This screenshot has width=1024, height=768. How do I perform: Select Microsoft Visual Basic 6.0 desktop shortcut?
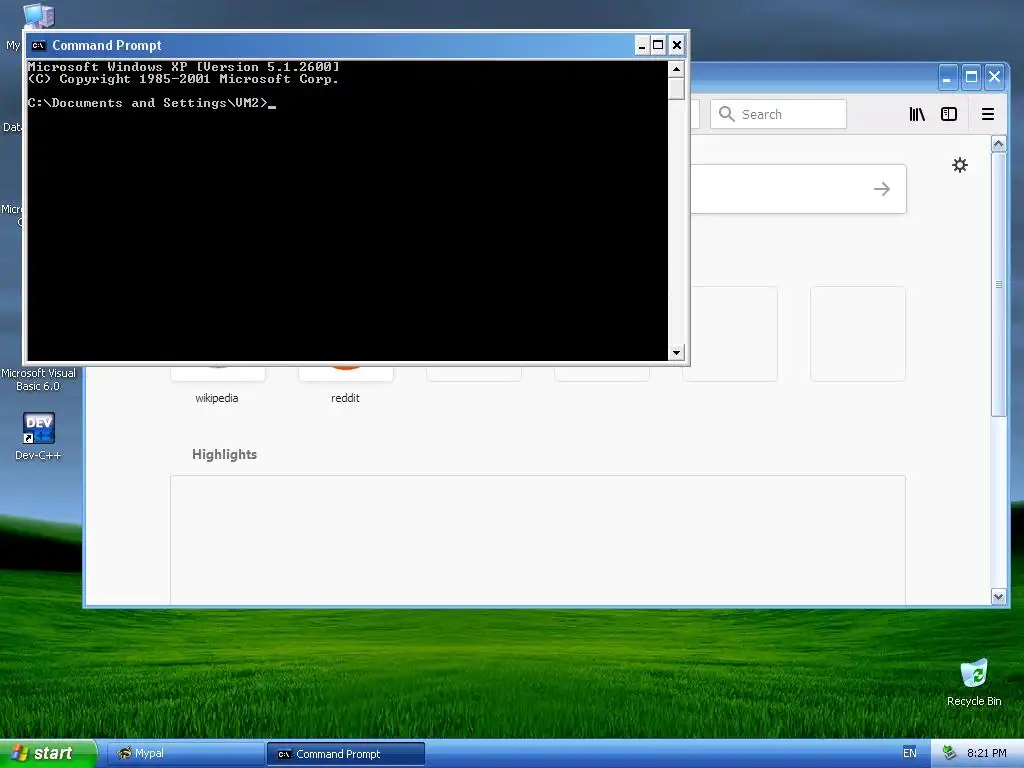[38, 379]
